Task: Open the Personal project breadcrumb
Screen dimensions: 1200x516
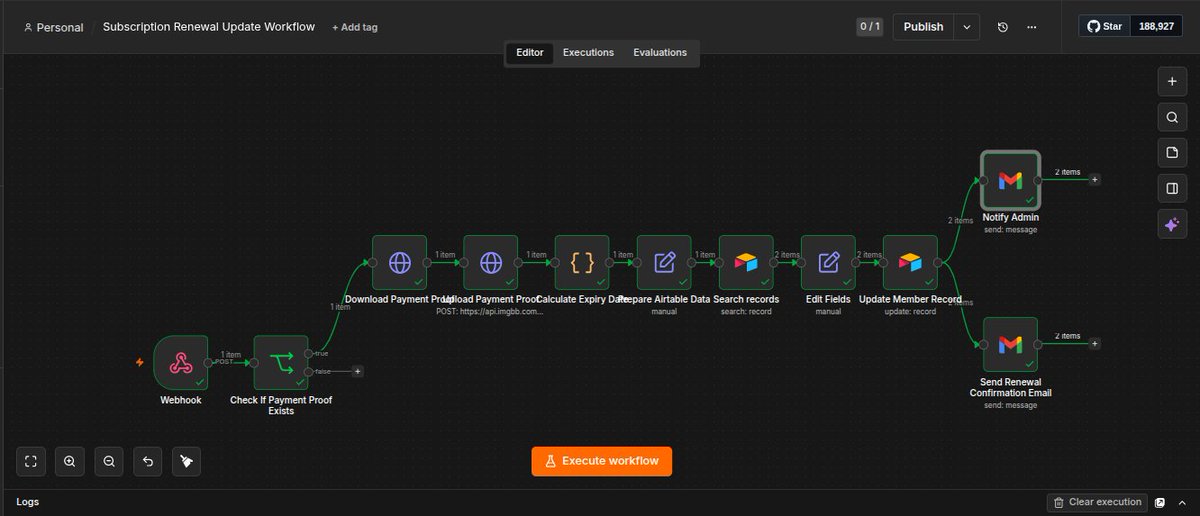Action: point(53,27)
